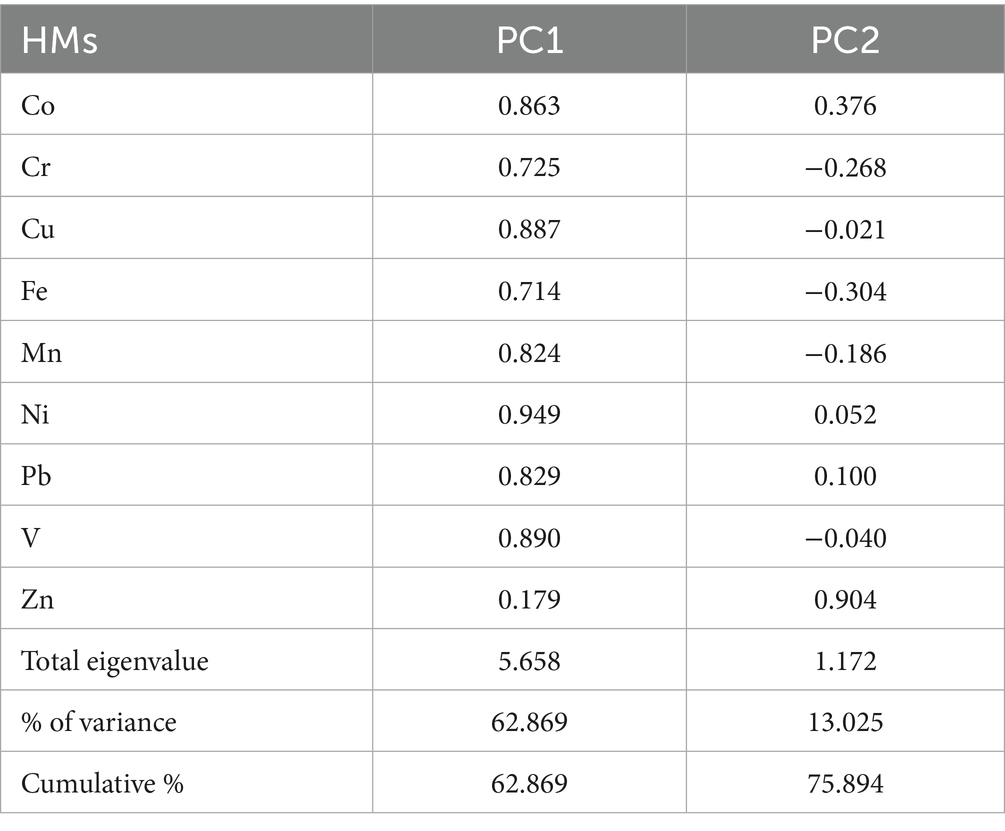Viewport: 1005px width, 831px height.
Task: Click the PC2 variance value 13.025
Action: click(x=845, y=722)
